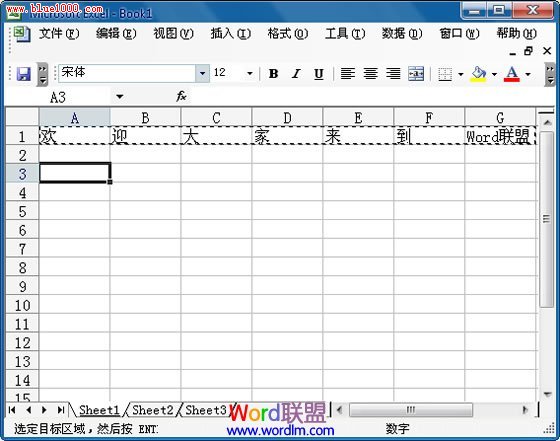Open the 格式(O) menu
This screenshot has height=441, width=560.
click(288, 34)
